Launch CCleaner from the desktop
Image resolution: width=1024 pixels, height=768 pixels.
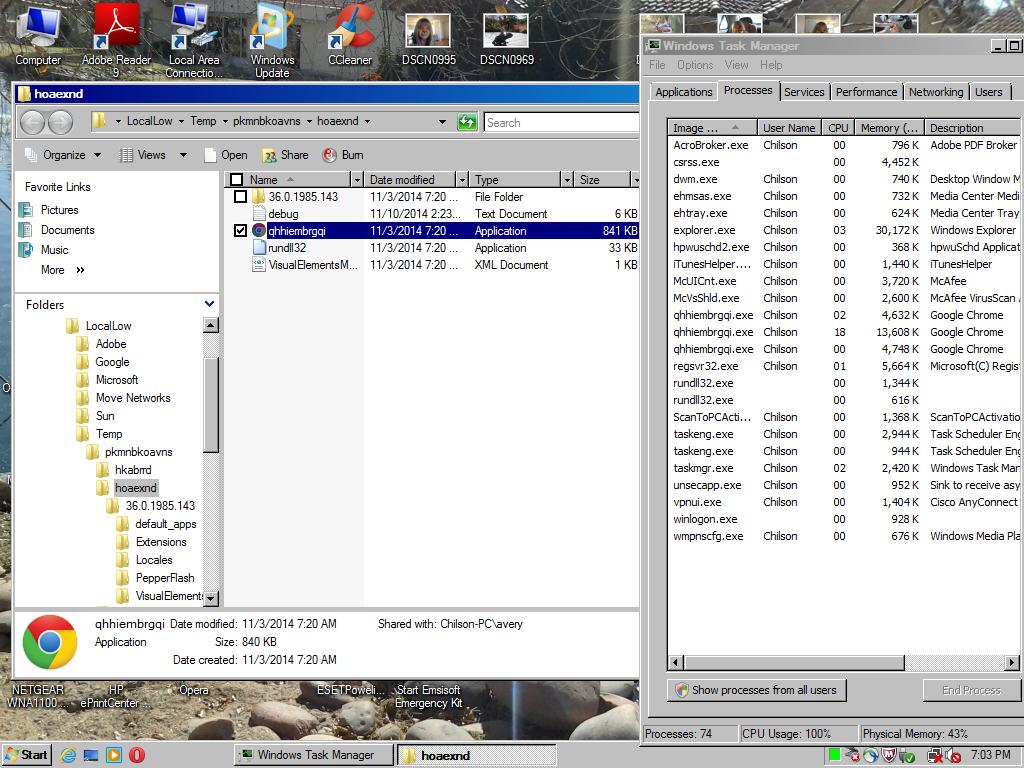[350, 36]
